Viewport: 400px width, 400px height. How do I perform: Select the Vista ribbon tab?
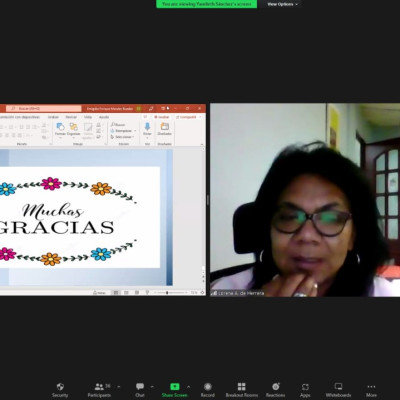coord(88,117)
